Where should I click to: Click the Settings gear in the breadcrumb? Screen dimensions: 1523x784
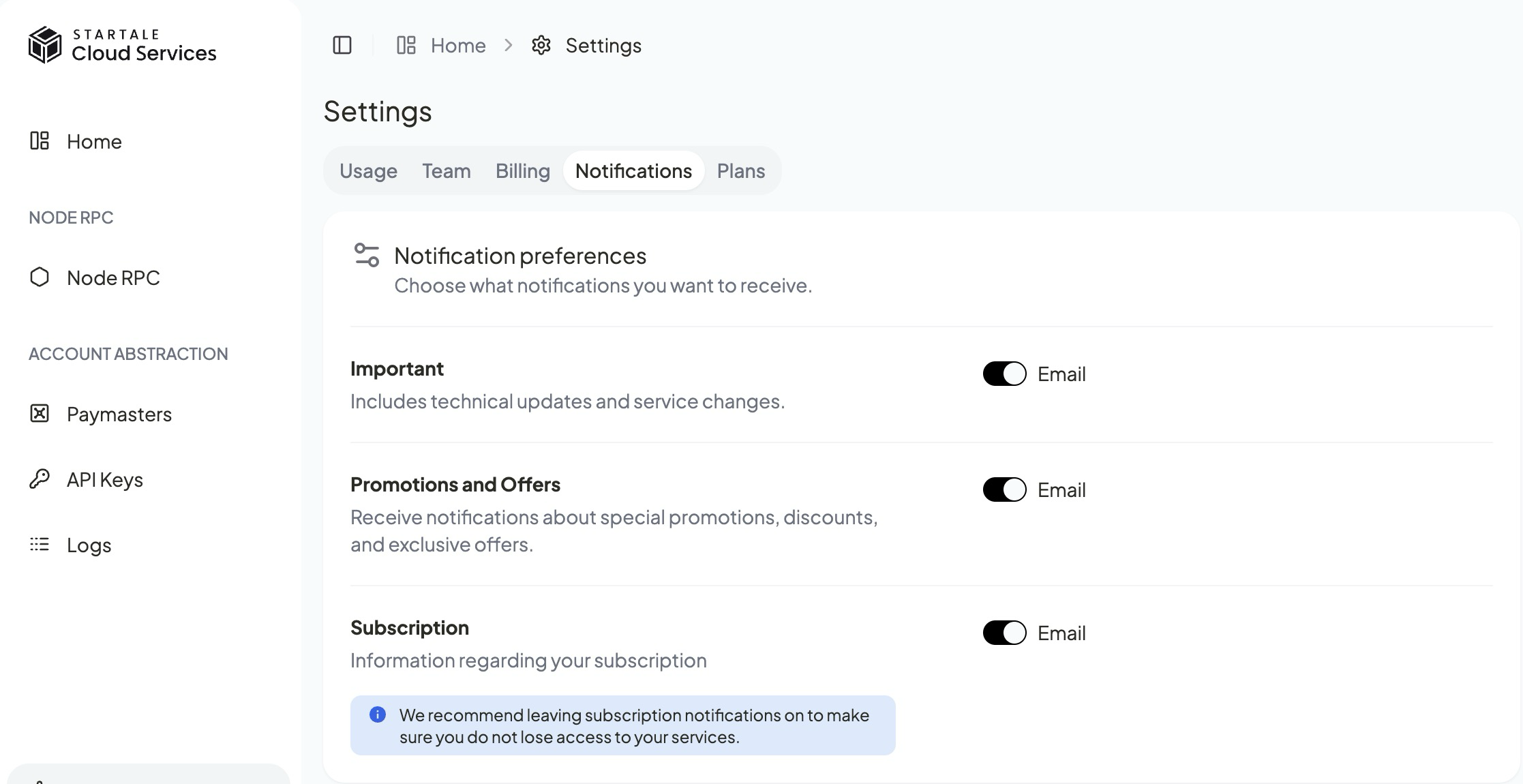[541, 45]
